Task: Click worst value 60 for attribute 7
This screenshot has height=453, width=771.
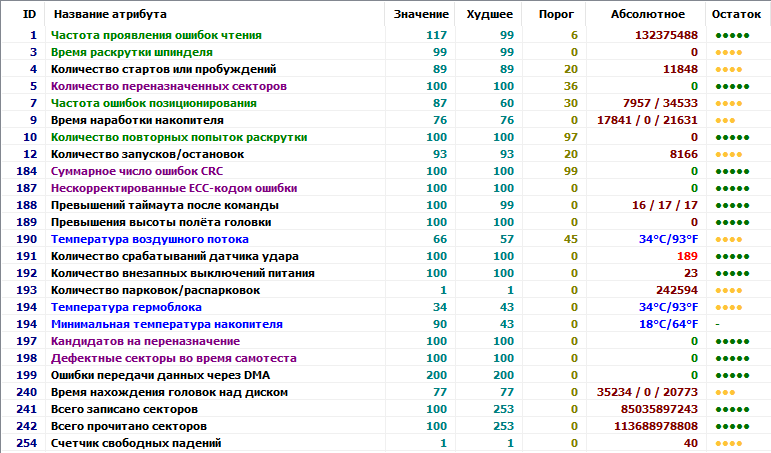Action: click(x=506, y=103)
